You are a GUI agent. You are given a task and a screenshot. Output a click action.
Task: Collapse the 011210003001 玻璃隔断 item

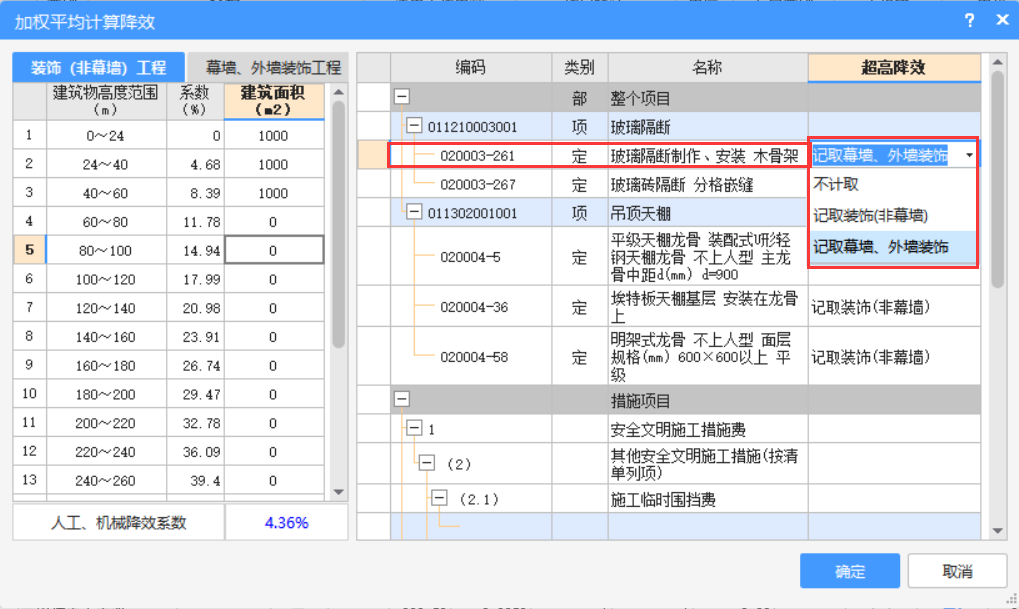click(415, 127)
